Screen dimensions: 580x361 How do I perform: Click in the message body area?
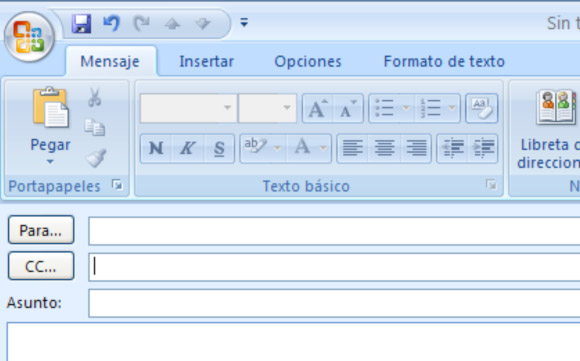[293, 342]
